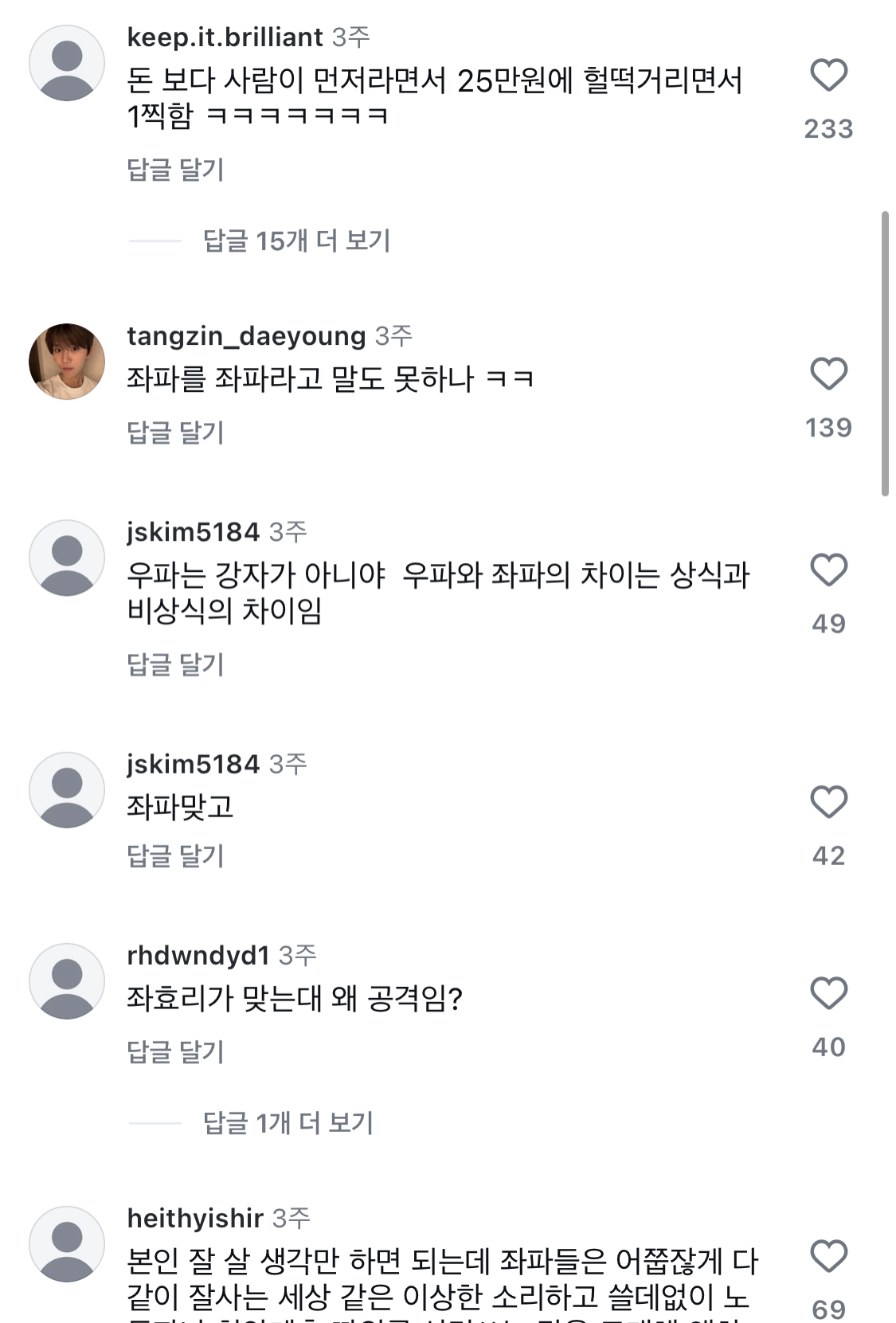Reply to rhdwndyd1's comment
This screenshot has width=896, height=1323.
(175, 1052)
